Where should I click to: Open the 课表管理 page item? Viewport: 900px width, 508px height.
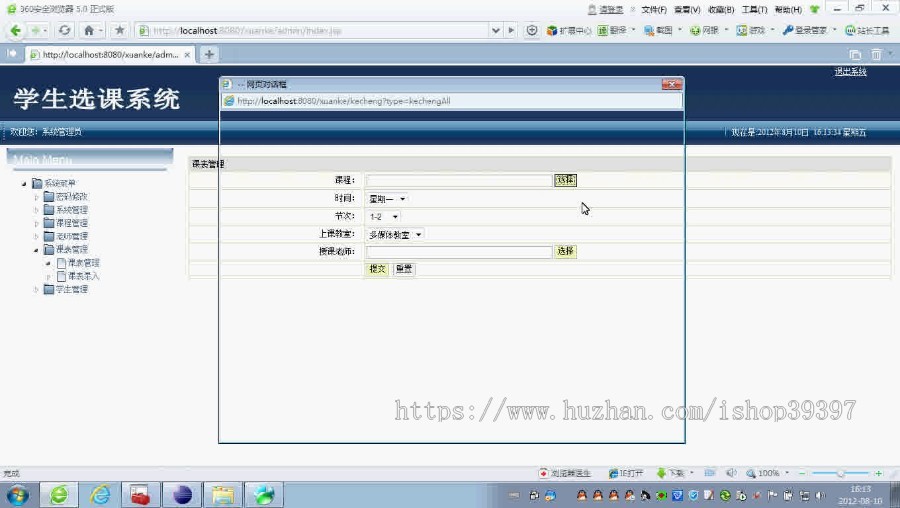(x=83, y=263)
